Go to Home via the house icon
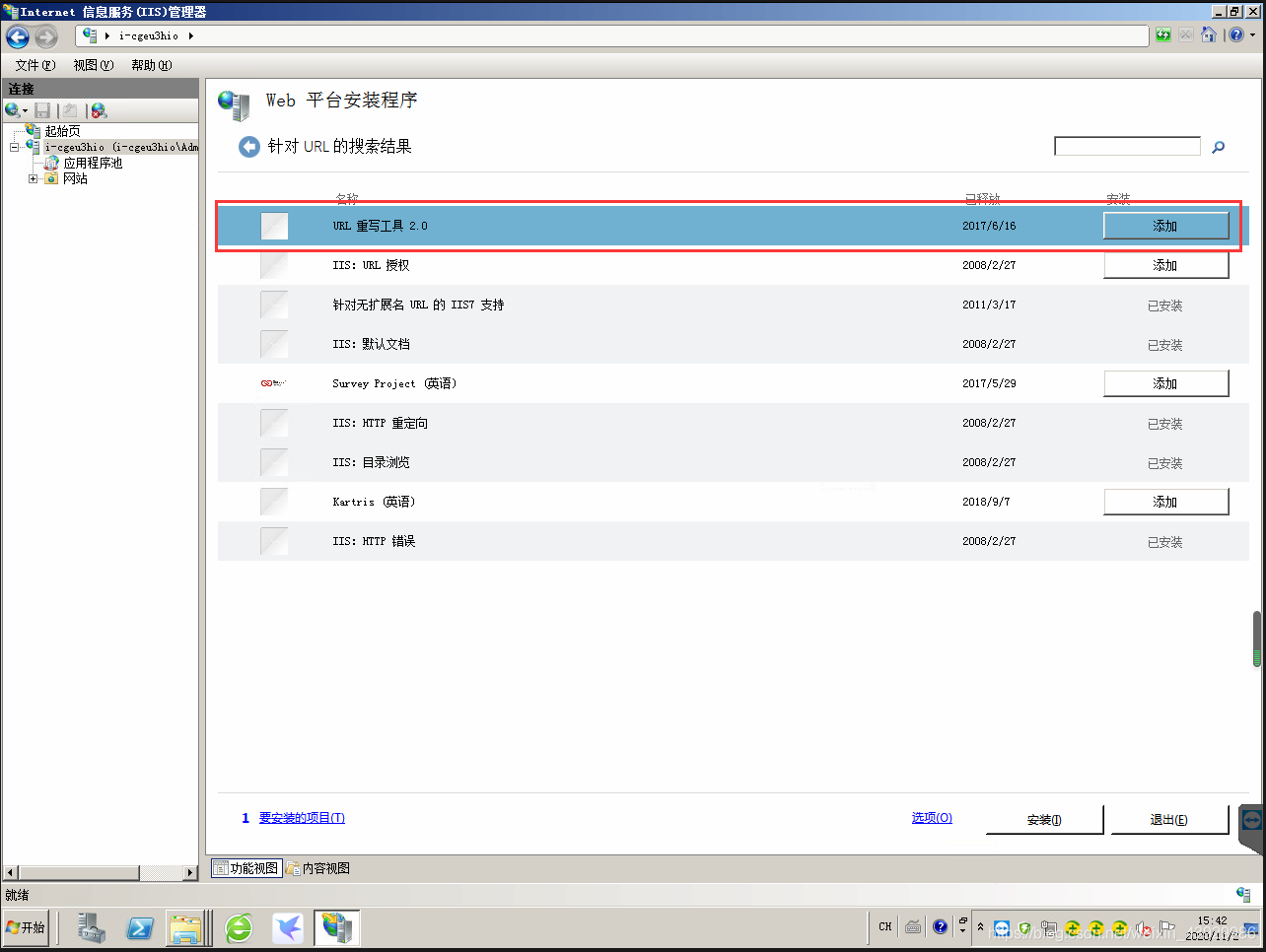 pyautogui.click(x=1208, y=35)
